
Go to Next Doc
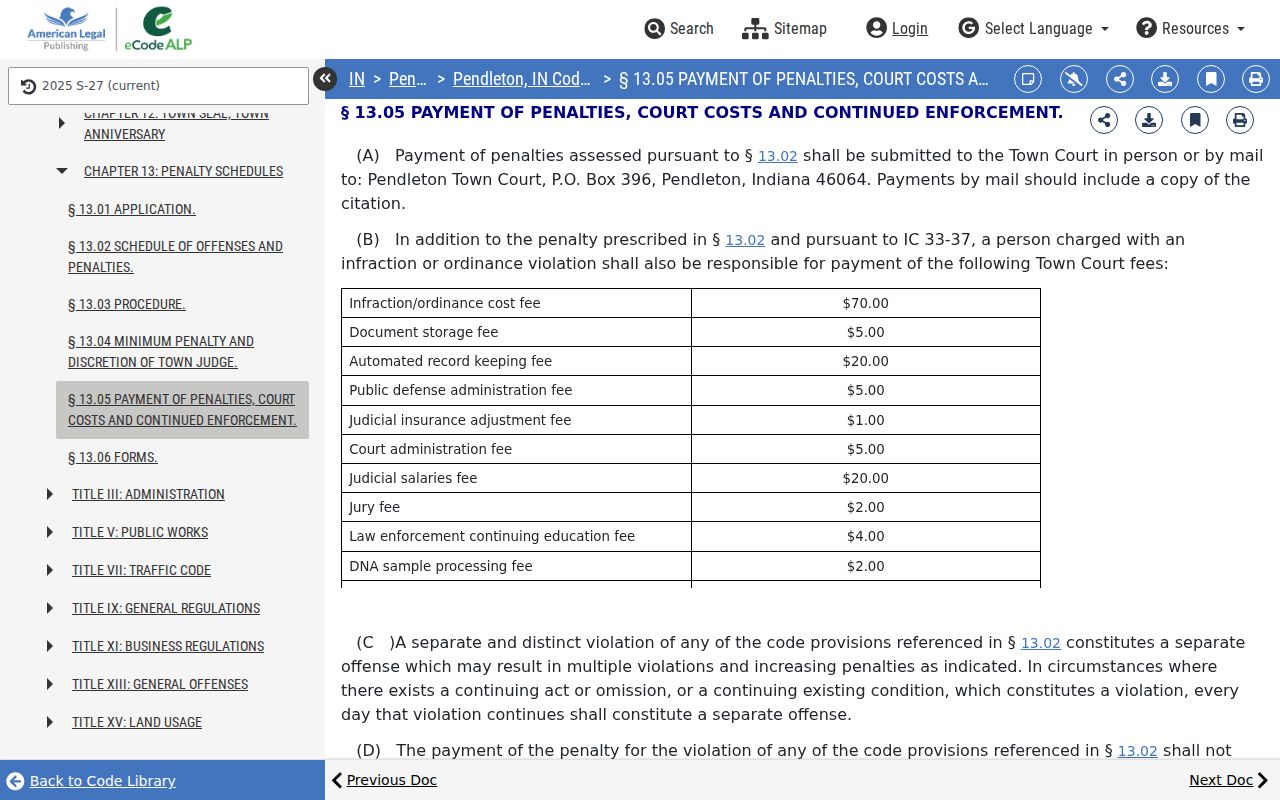[x=1229, y=780]
